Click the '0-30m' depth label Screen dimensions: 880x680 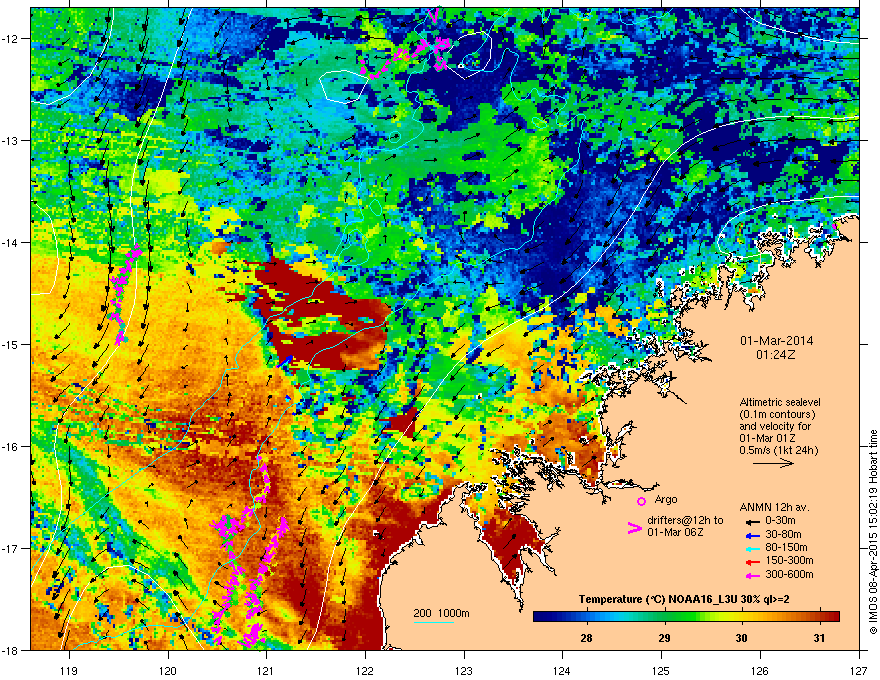pyautogui.click(x=780, y=521)
